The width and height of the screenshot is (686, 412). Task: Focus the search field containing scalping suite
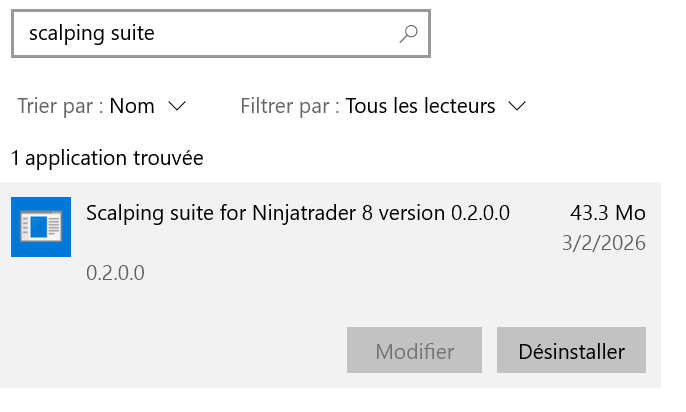[200, 34]
